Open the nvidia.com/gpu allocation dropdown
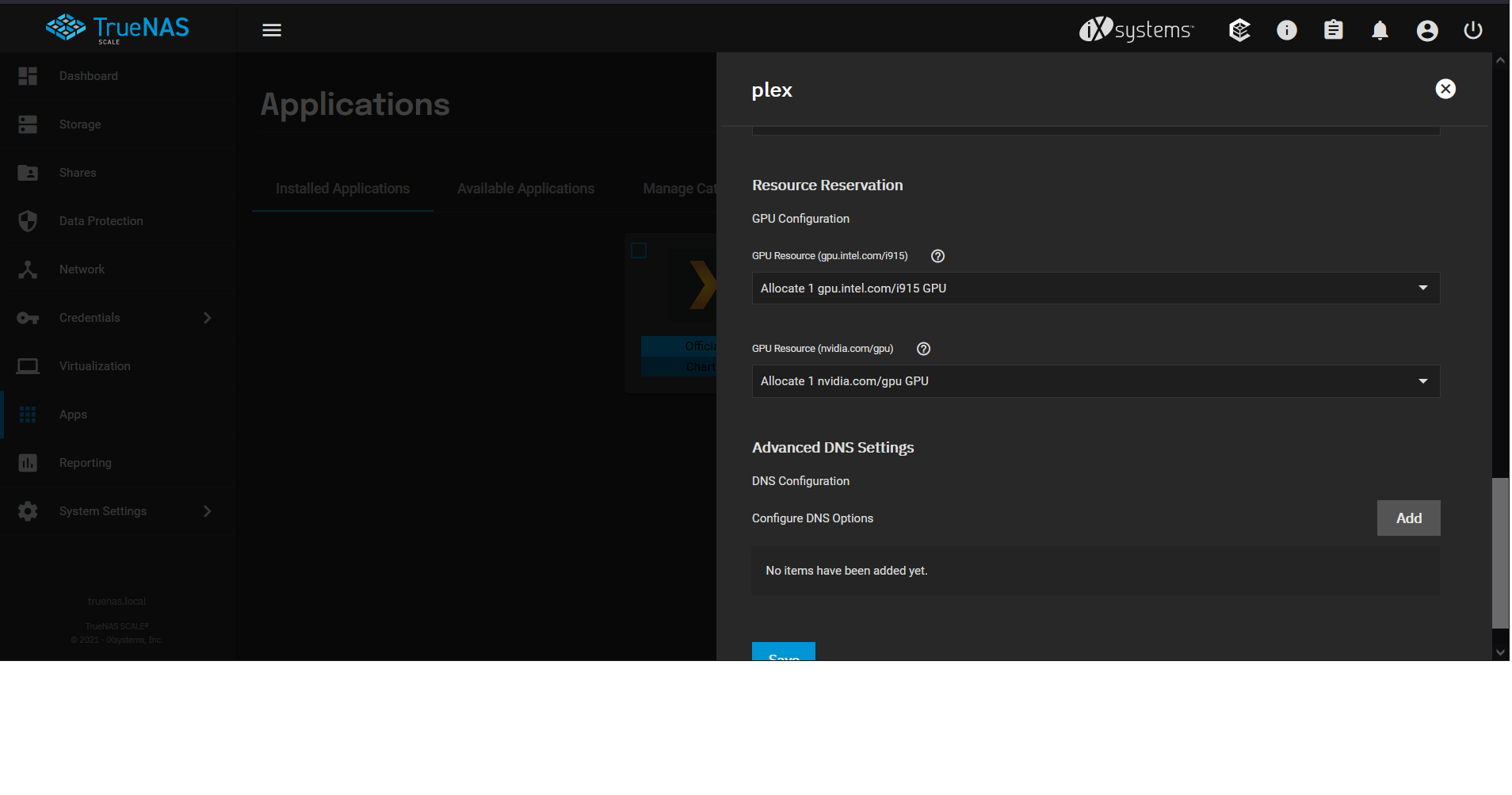This screenshot has height=795, width=1512. tap(1096, 381)
